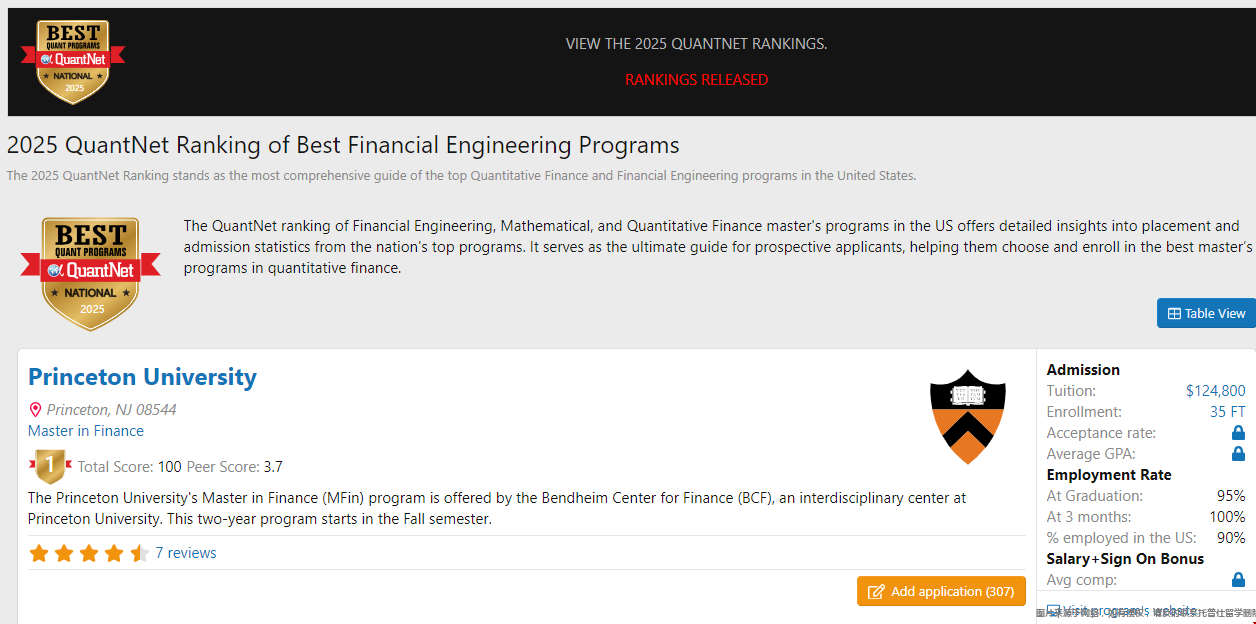The width and height of the screenshot is (1256, 624).
Task: Open the Master in Finance program link
Action: tap(86, 431)
